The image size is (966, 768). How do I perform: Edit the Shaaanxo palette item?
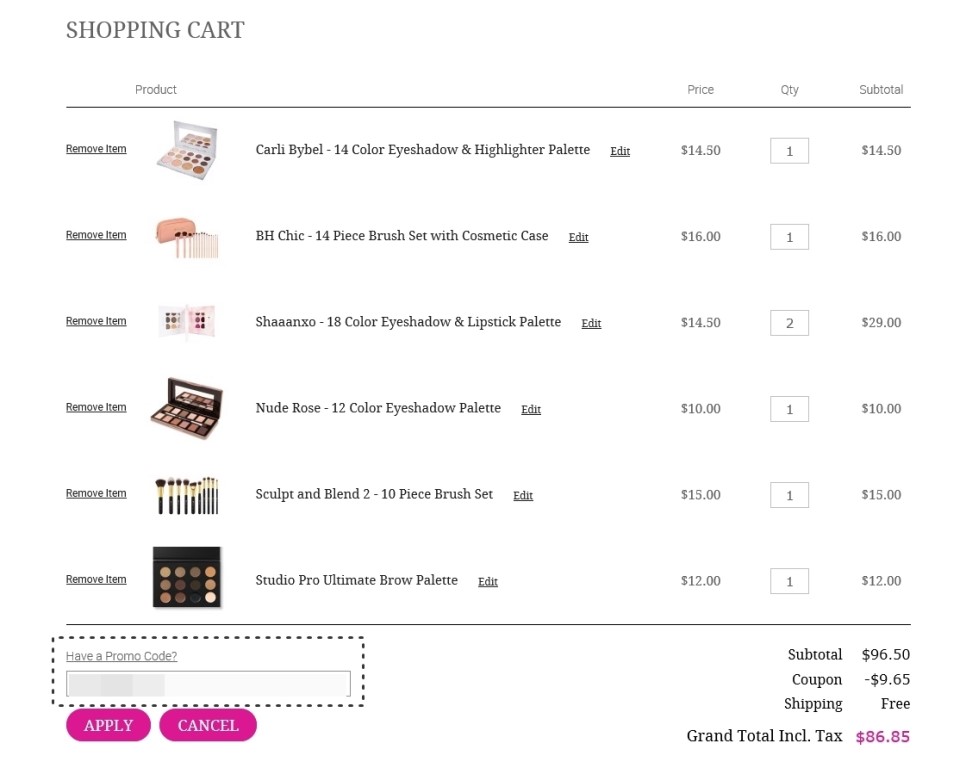coord(591,323)
